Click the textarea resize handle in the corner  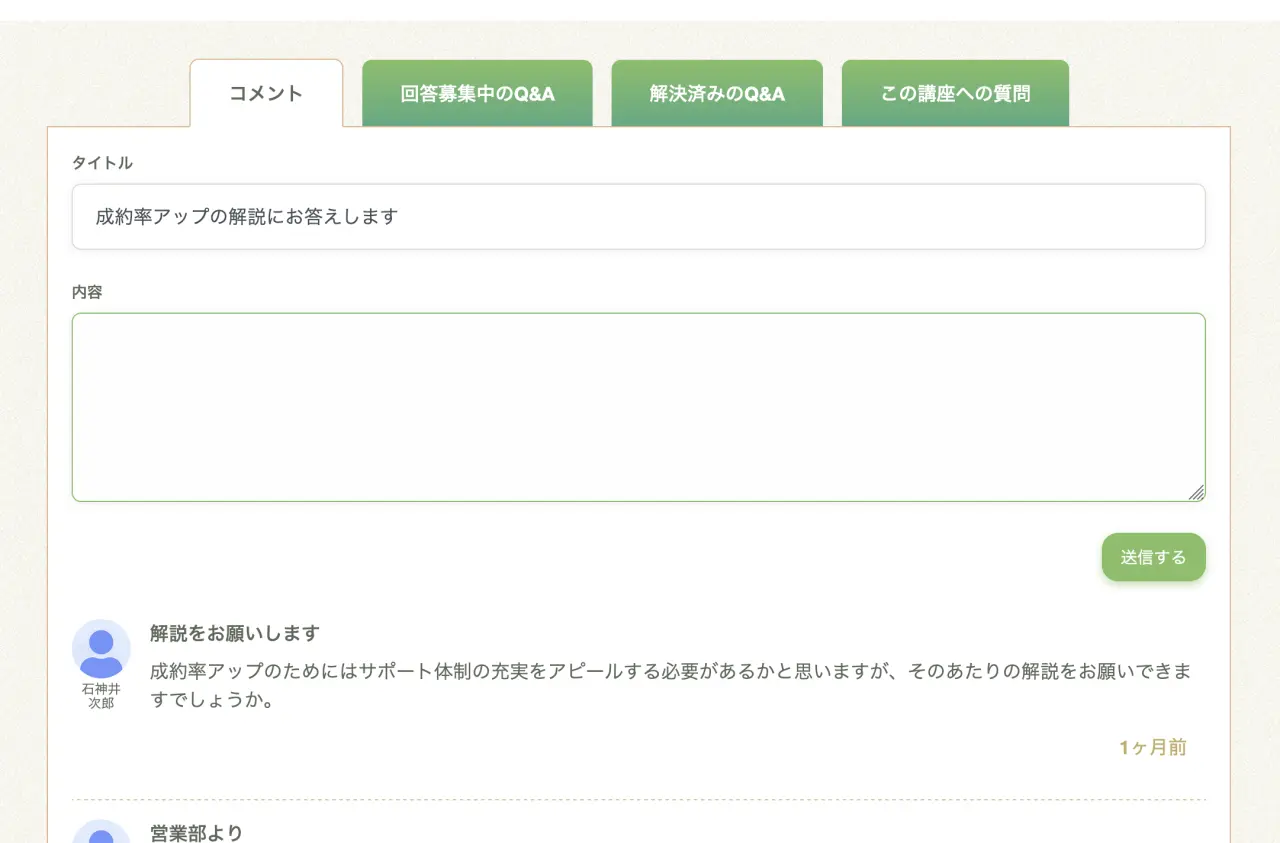[1196, 492]
